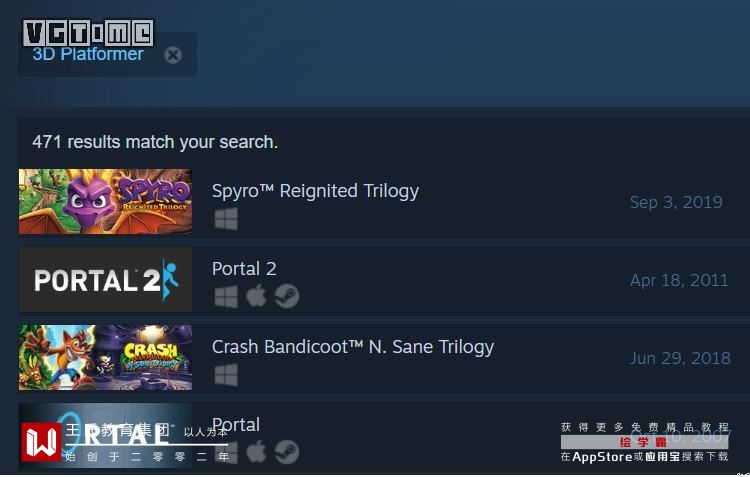The width and height of the screenshot is (750, 477).
Task: Click the Crash Bandicoot™ N. Sane Trilogy title
Action: coord(353,347)
